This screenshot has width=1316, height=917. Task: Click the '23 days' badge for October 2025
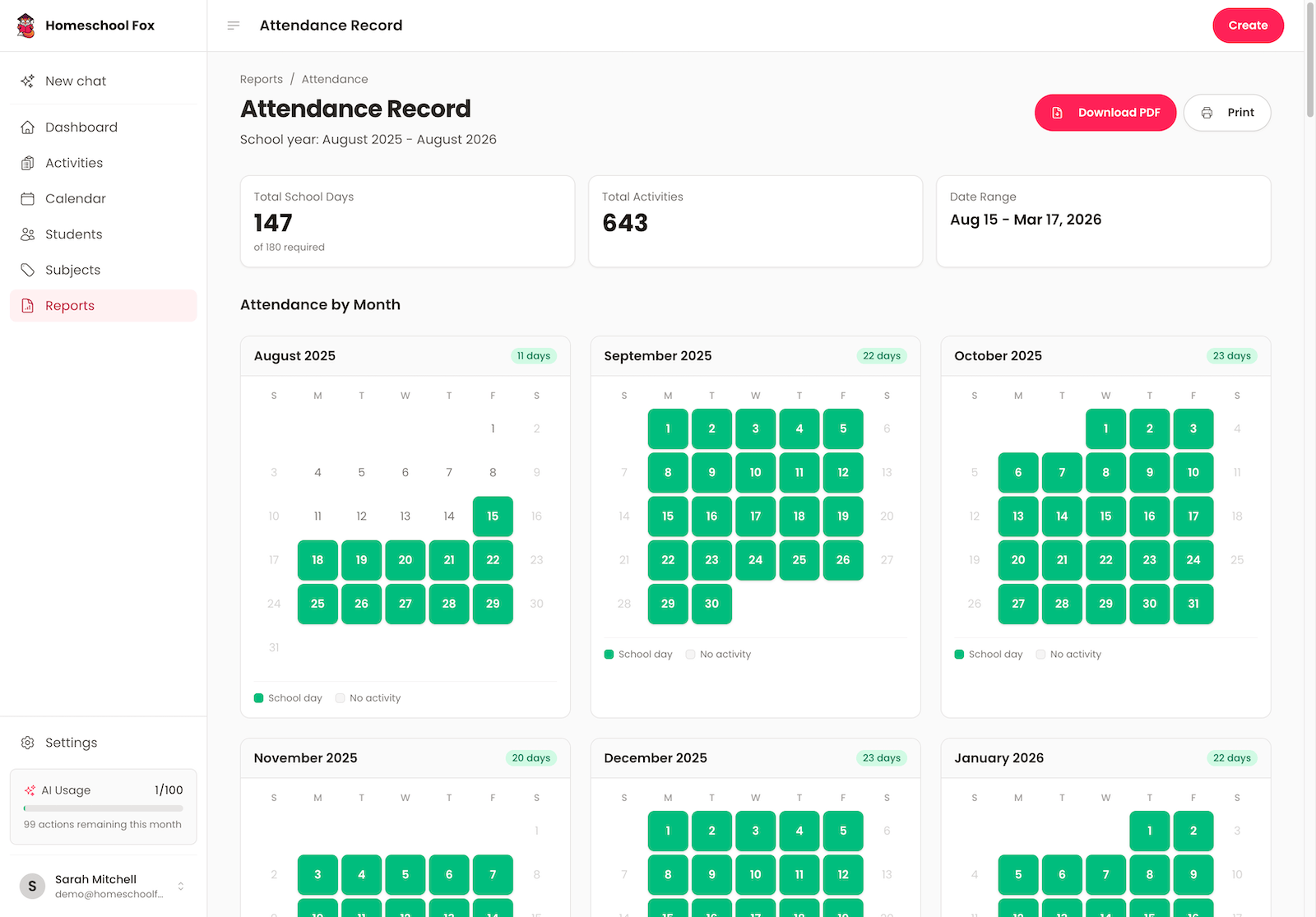(x=1232, y=356)
